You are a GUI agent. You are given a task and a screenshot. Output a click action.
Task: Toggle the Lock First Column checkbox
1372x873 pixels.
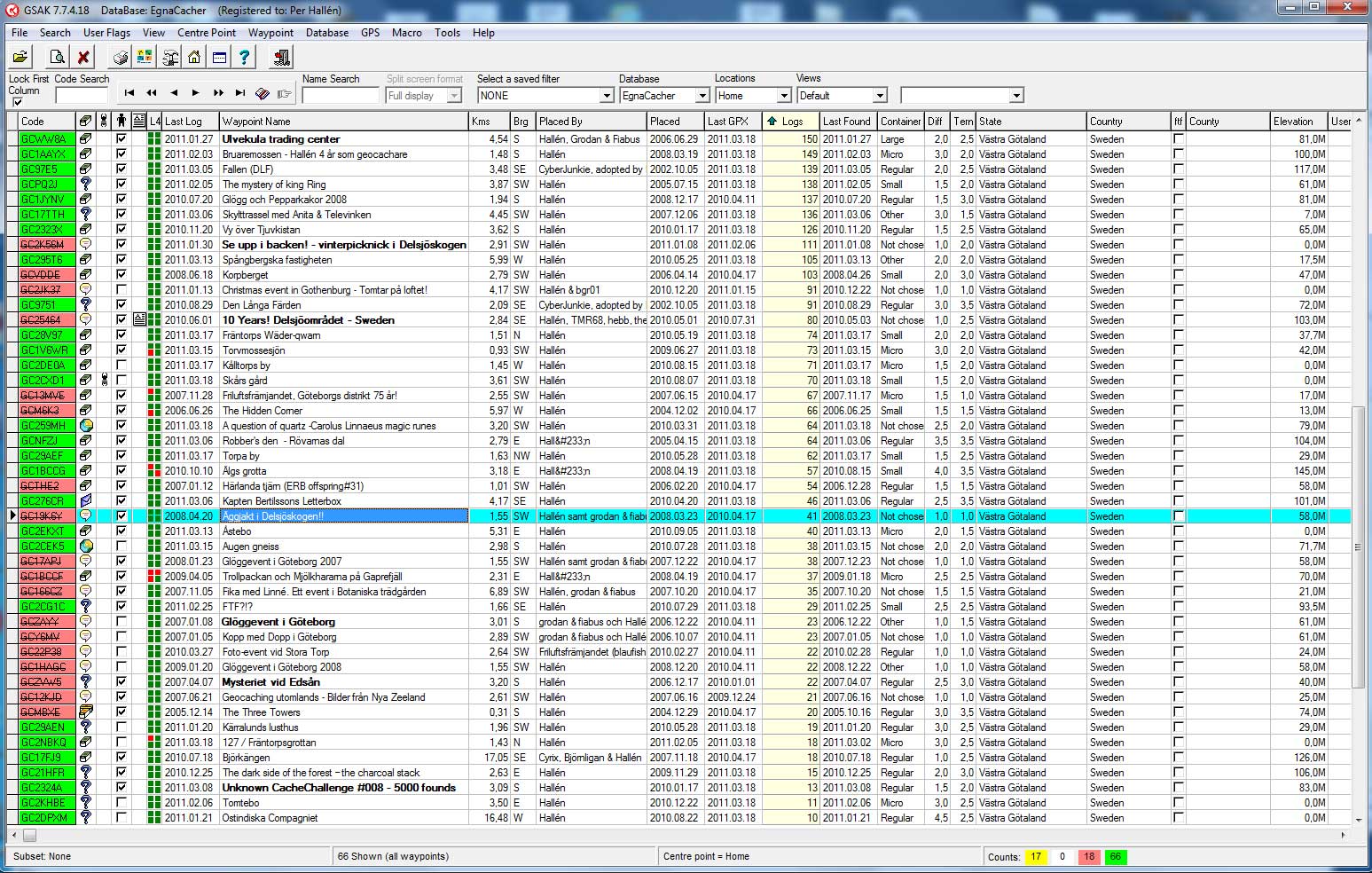coord(17,103)
